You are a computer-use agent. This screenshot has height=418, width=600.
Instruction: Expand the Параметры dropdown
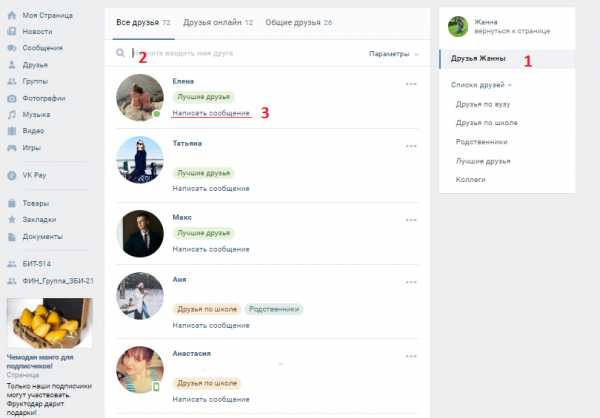394,54
